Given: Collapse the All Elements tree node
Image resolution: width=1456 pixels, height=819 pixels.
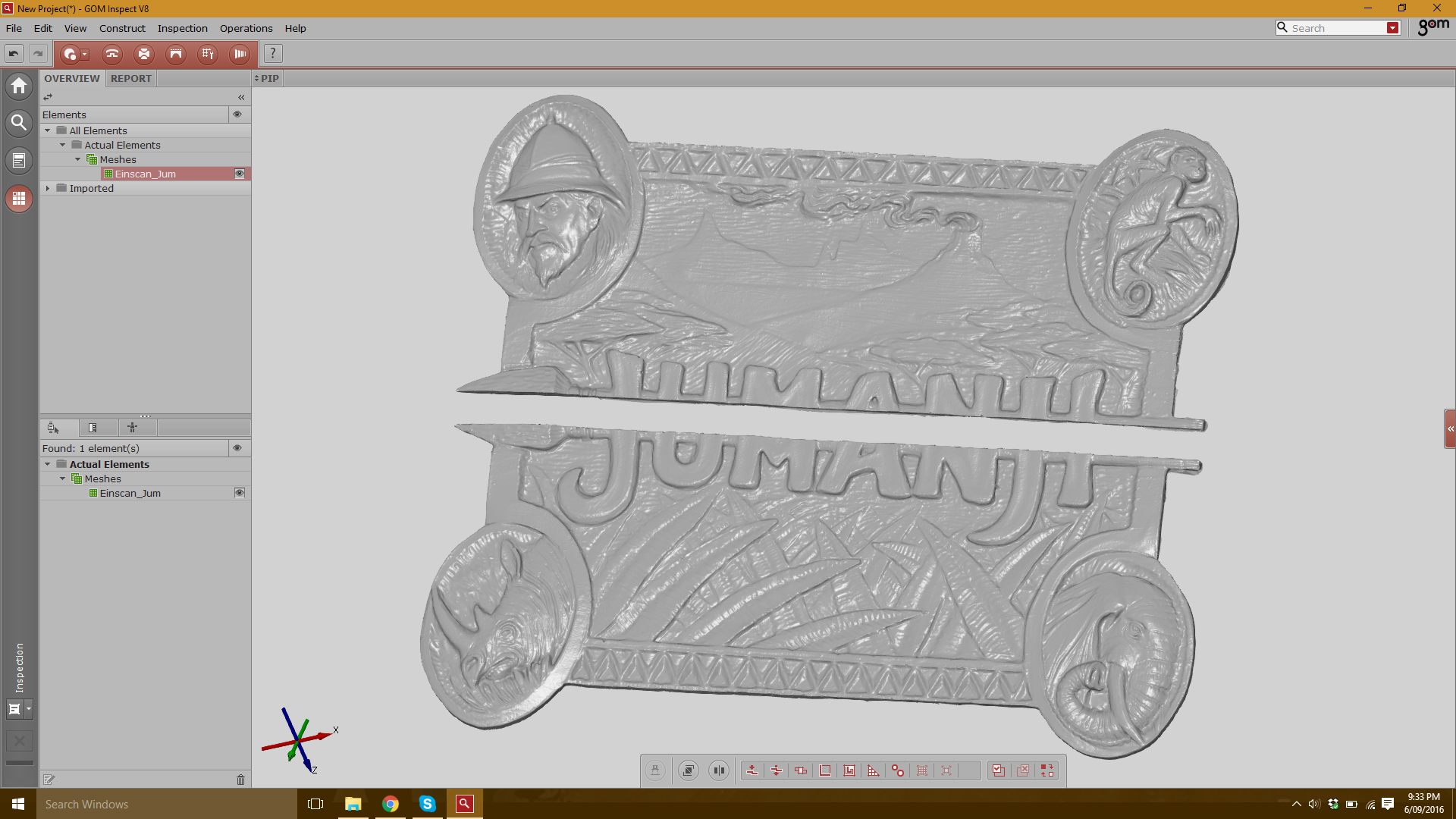Looking at the screenshot, I should click(x=48, y=130).
